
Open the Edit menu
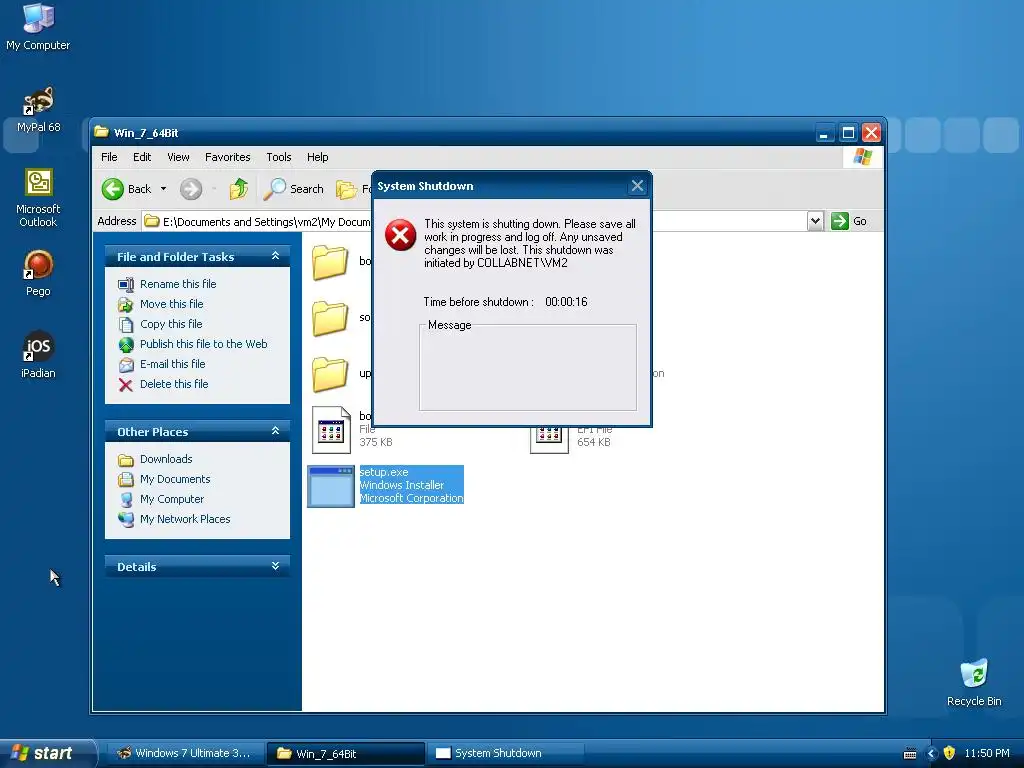pos(142,157)
